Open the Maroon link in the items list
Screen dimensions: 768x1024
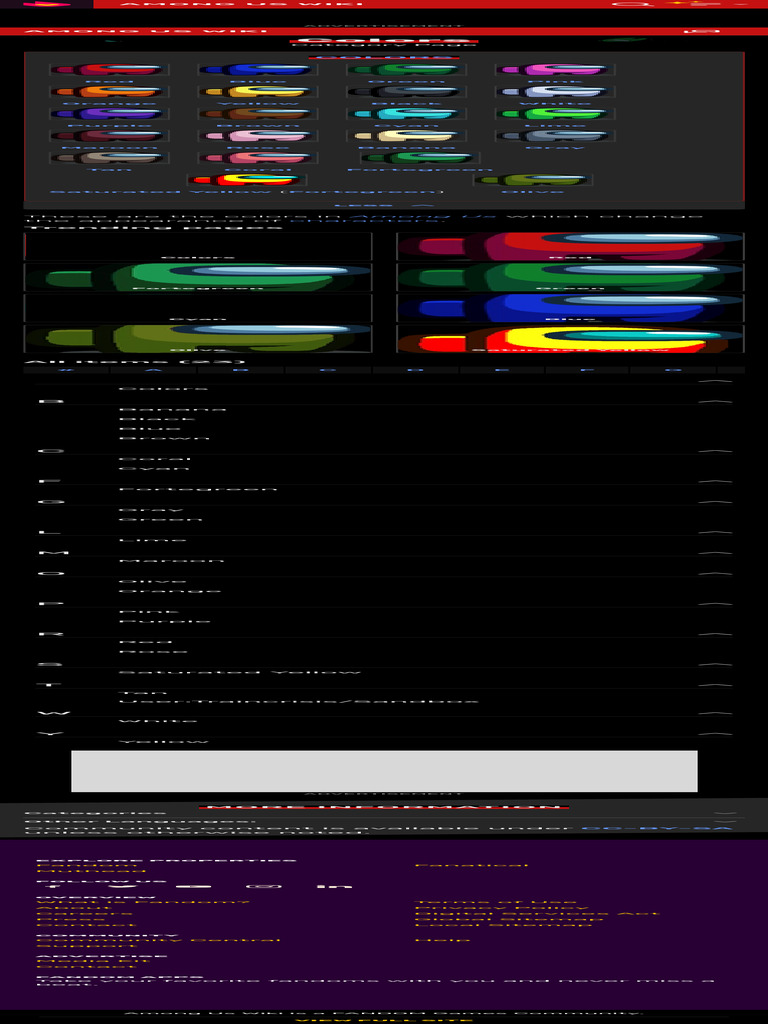tap(171, 560)
